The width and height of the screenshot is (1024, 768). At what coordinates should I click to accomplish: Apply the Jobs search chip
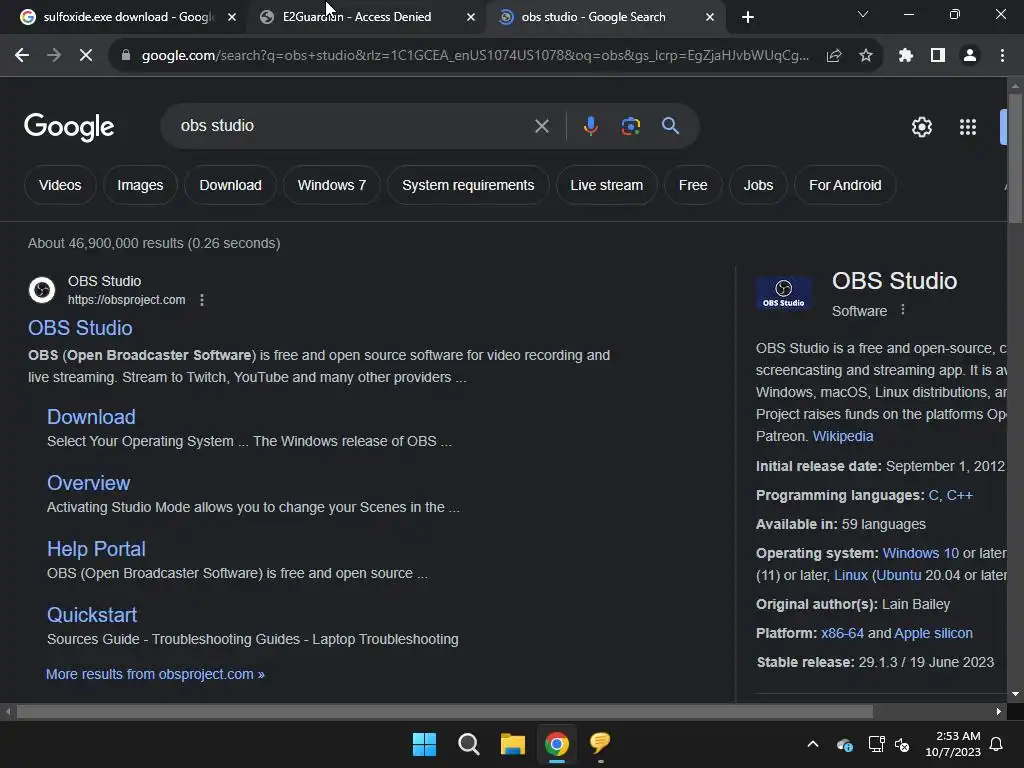tap(758, 185)
